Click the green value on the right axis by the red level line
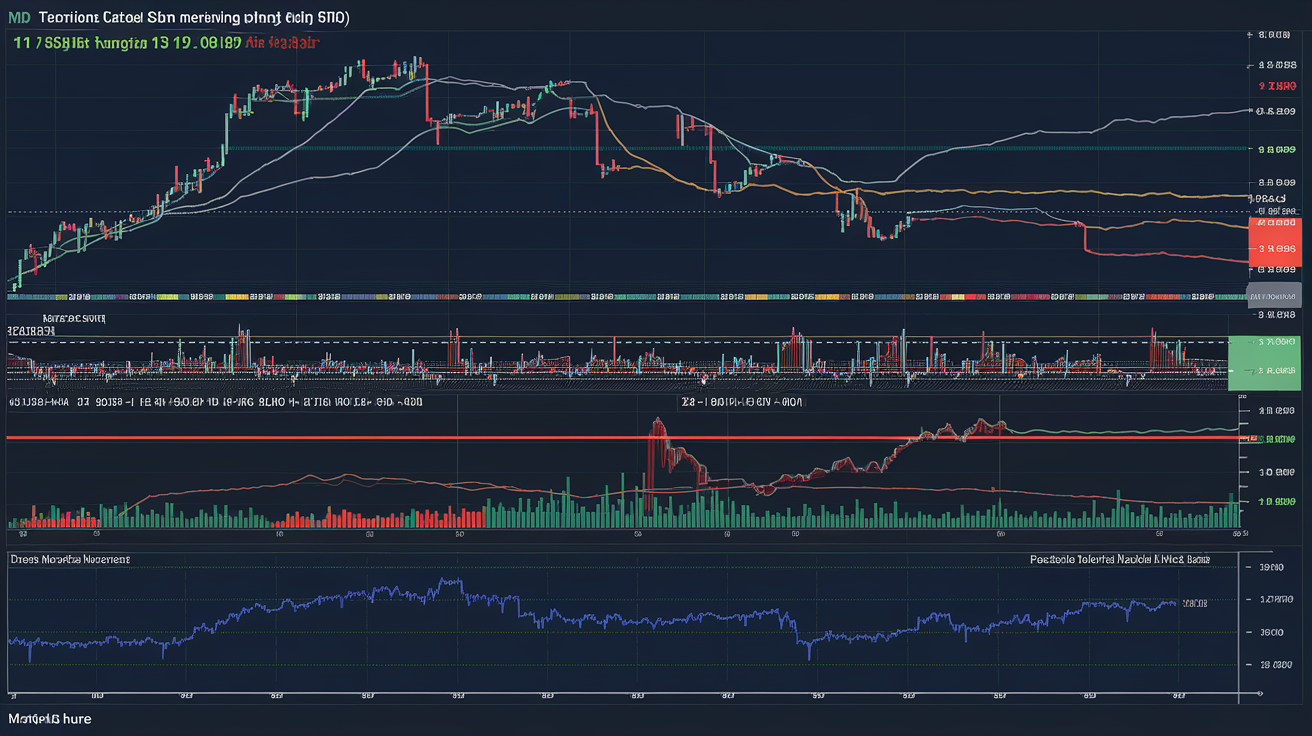The width and height of the screenshot is (1312, 736). click(x=1277, y=439)
